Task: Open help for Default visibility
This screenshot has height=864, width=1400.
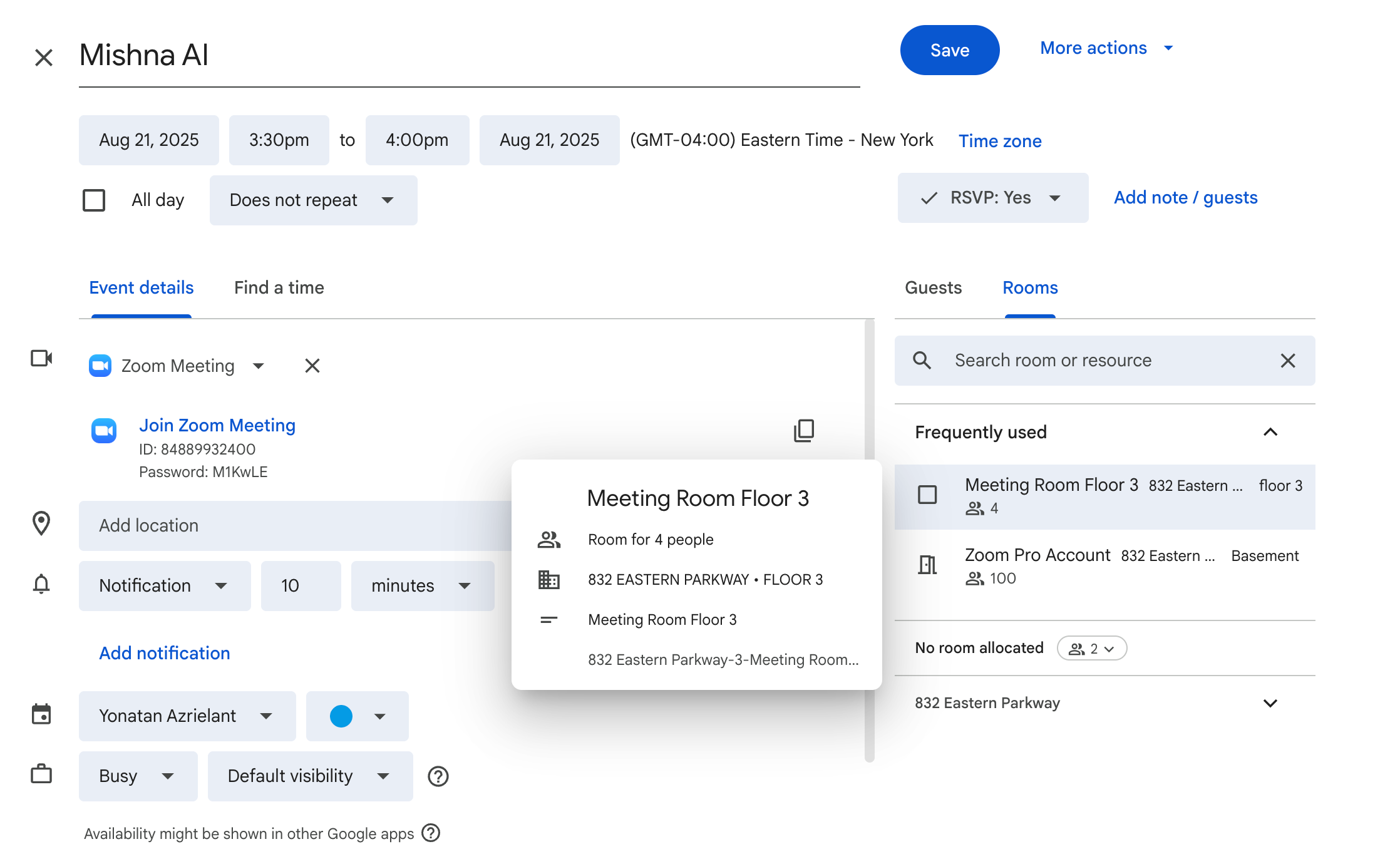Action: 438,776
